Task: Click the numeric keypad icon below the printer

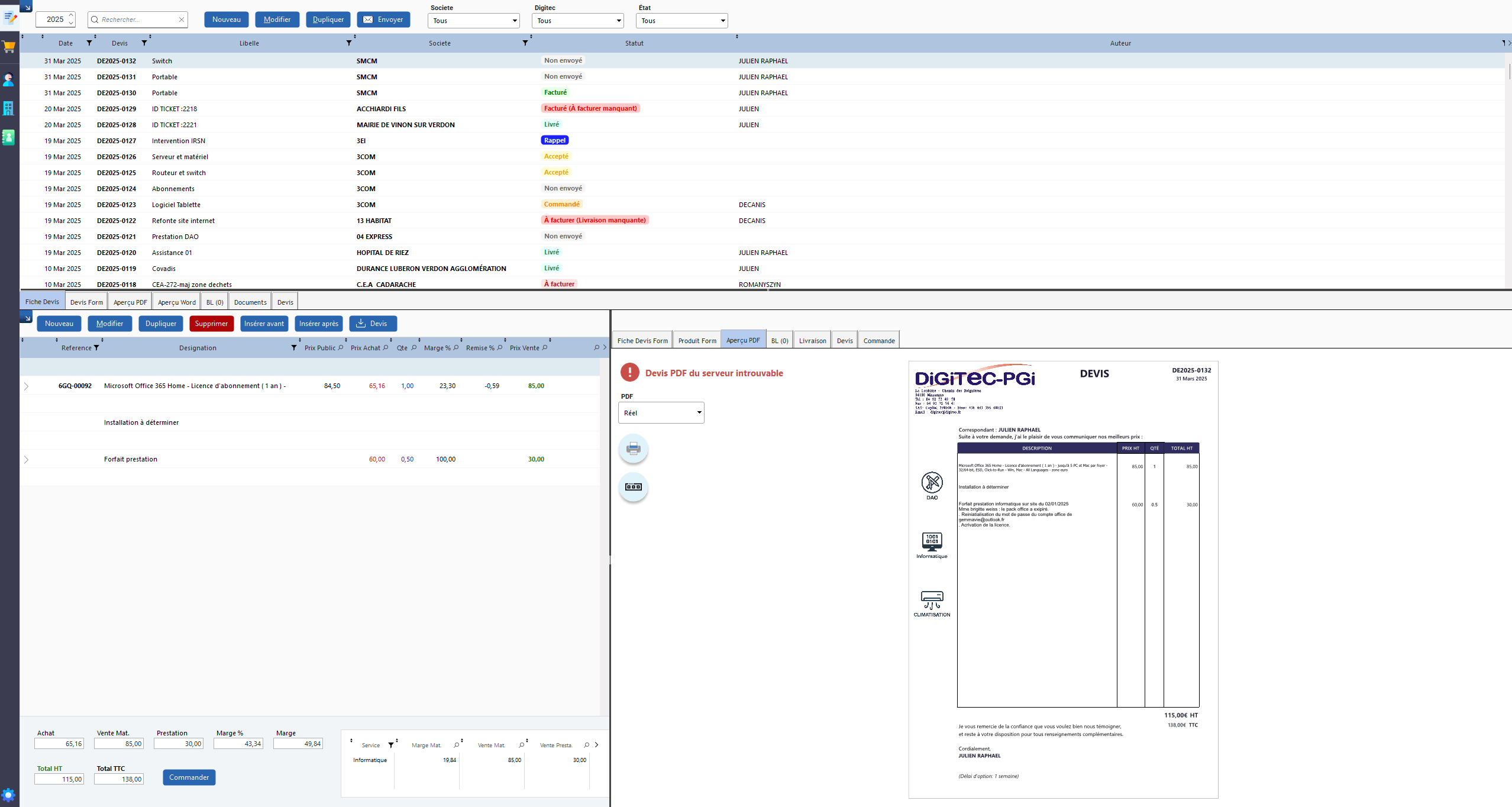Action: coord(633,487)
